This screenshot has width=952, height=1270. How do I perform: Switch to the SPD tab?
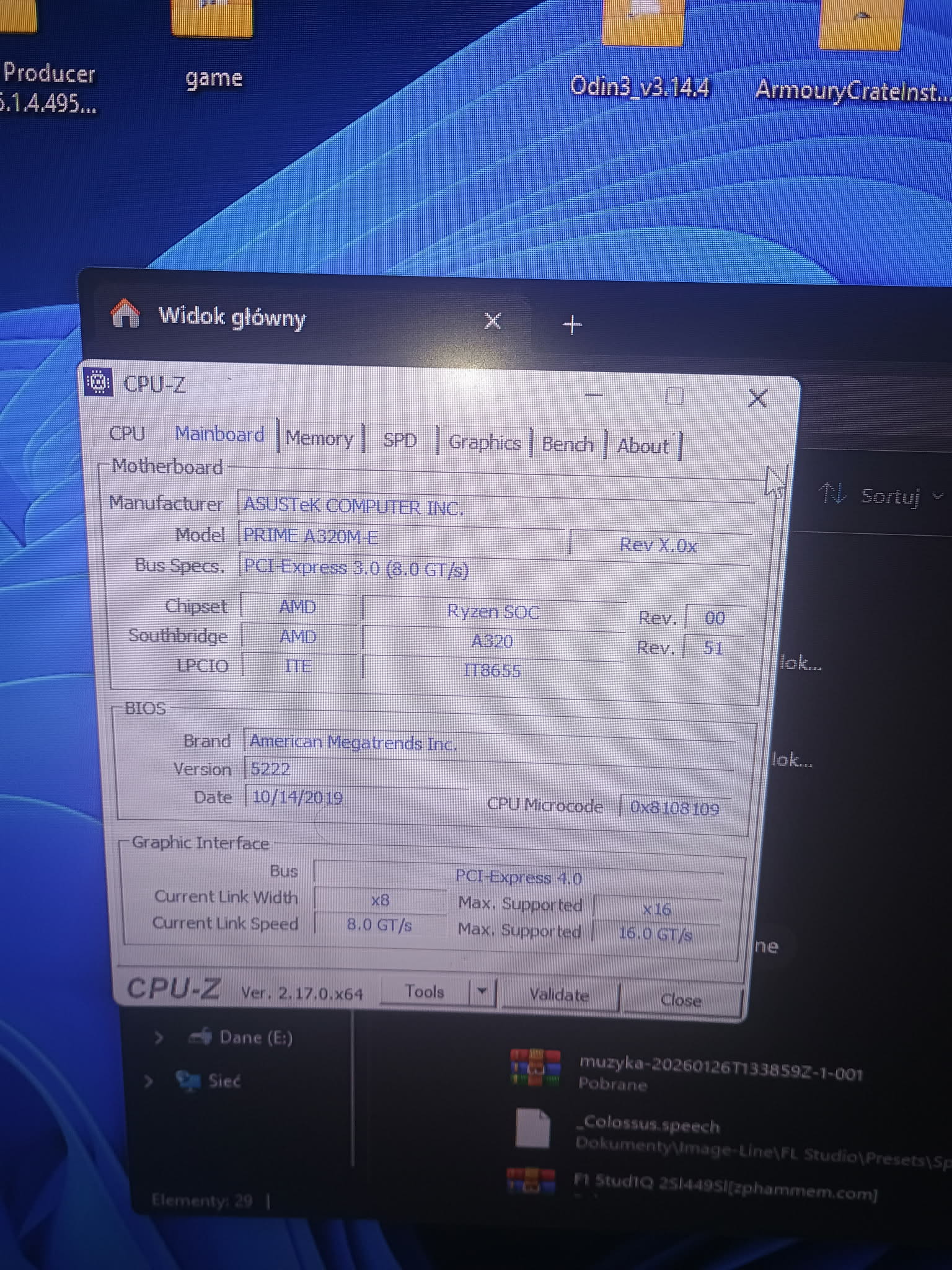(400, 440)
